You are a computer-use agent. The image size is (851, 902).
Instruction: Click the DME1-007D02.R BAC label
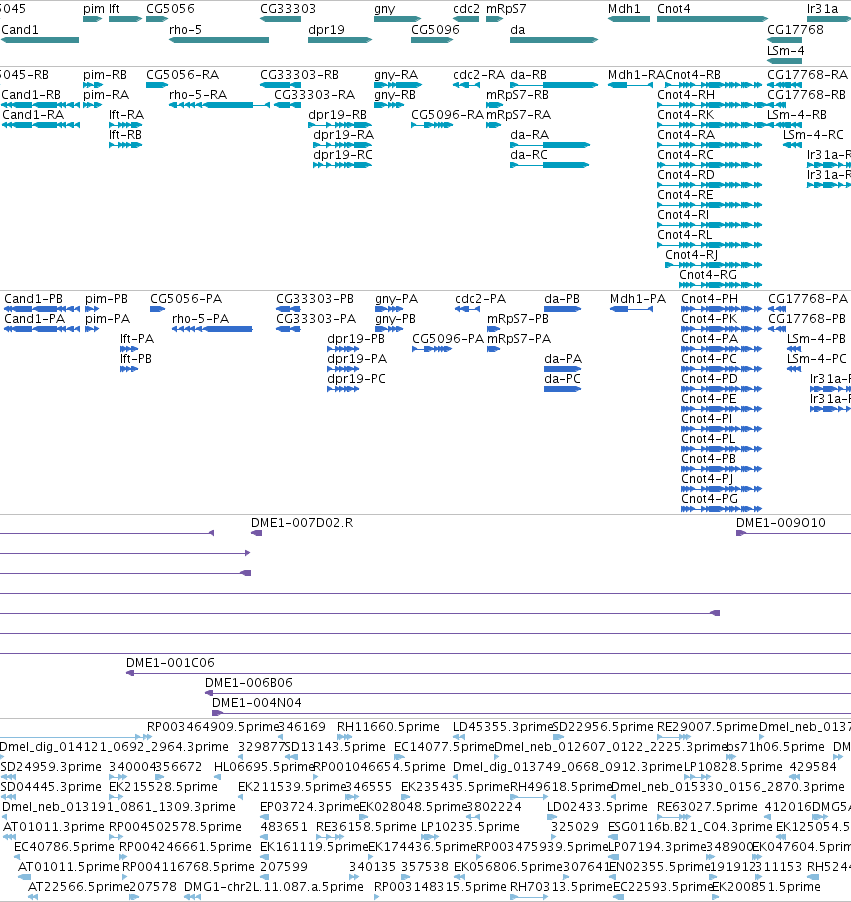(x=302, y=523)
